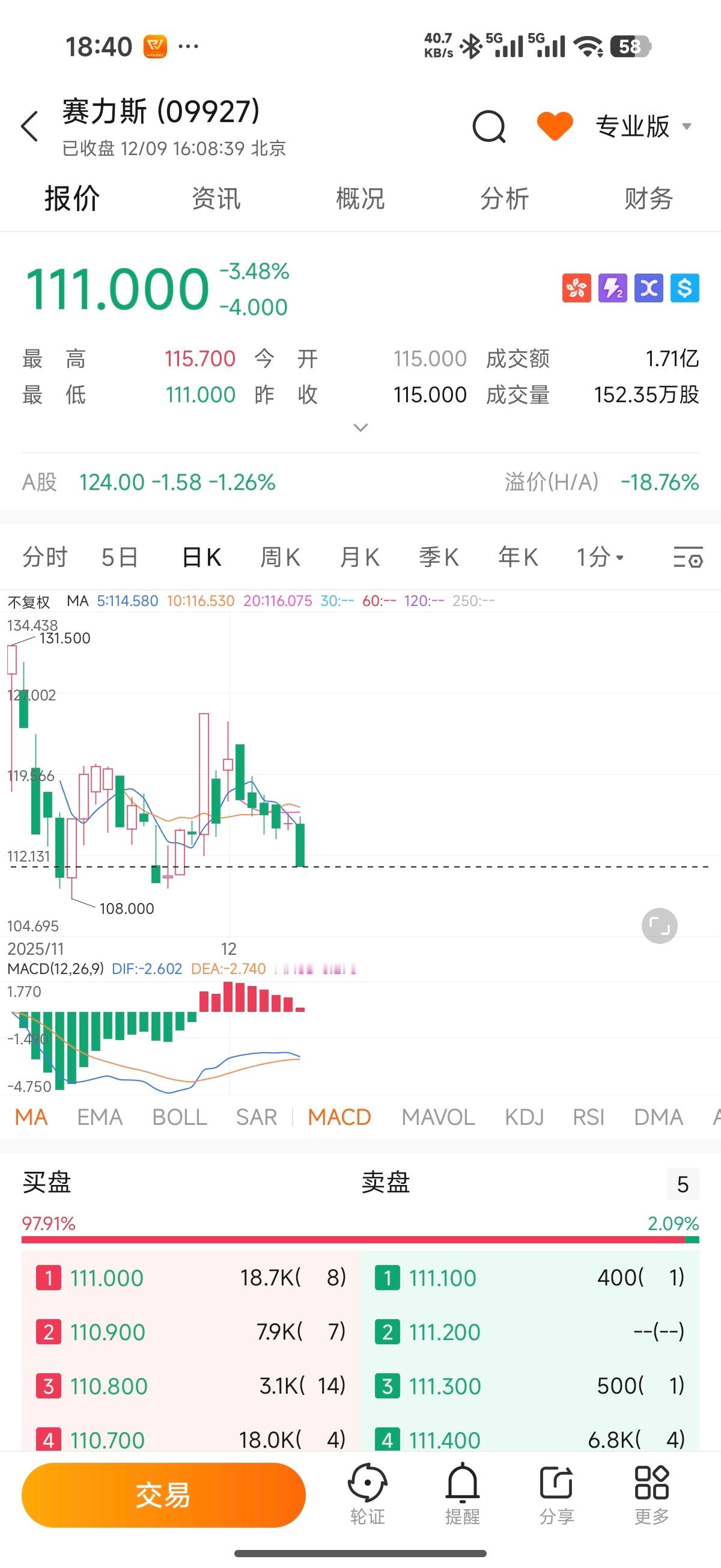
Task: Toggle the orange heart favorite
Action: point(555,126)
